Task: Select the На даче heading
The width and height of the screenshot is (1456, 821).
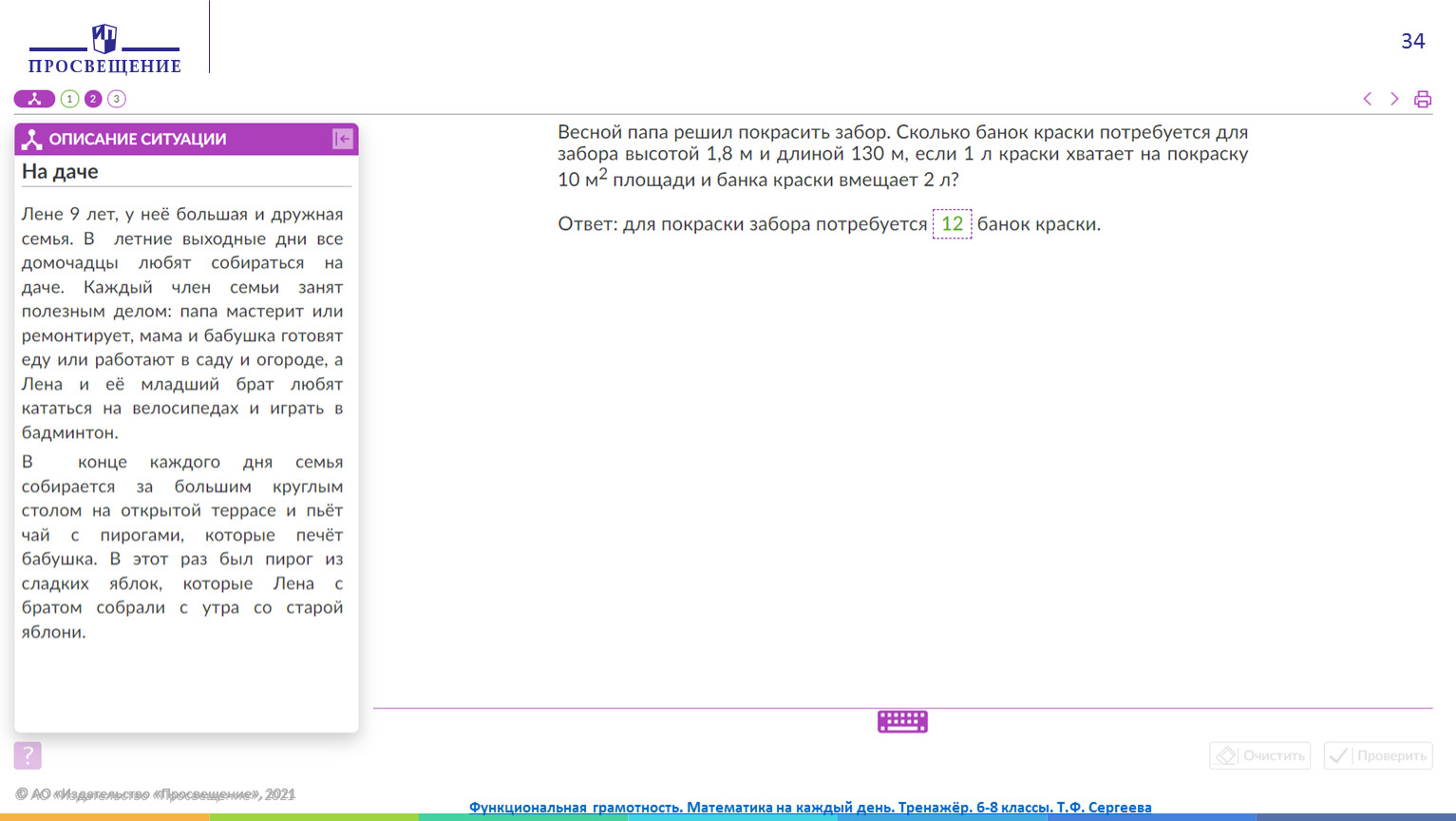Action: click(x=60, y=172)
